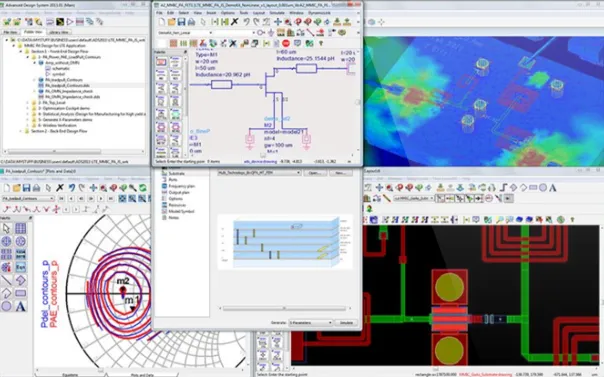The height and width of the screenshot is (377, 604).
Task: Click Undo arrow in schematic window toolbar
Action: (x=247, y=22)
